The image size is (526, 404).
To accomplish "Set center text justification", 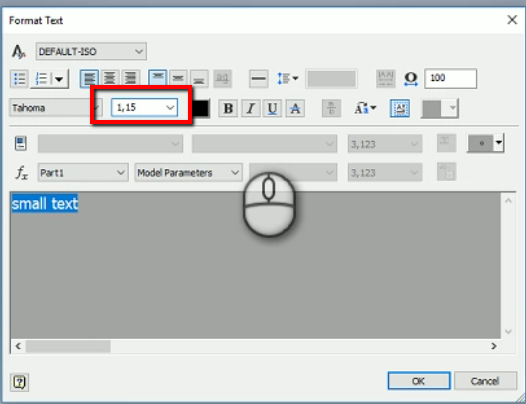I will [x=110, y=79].
